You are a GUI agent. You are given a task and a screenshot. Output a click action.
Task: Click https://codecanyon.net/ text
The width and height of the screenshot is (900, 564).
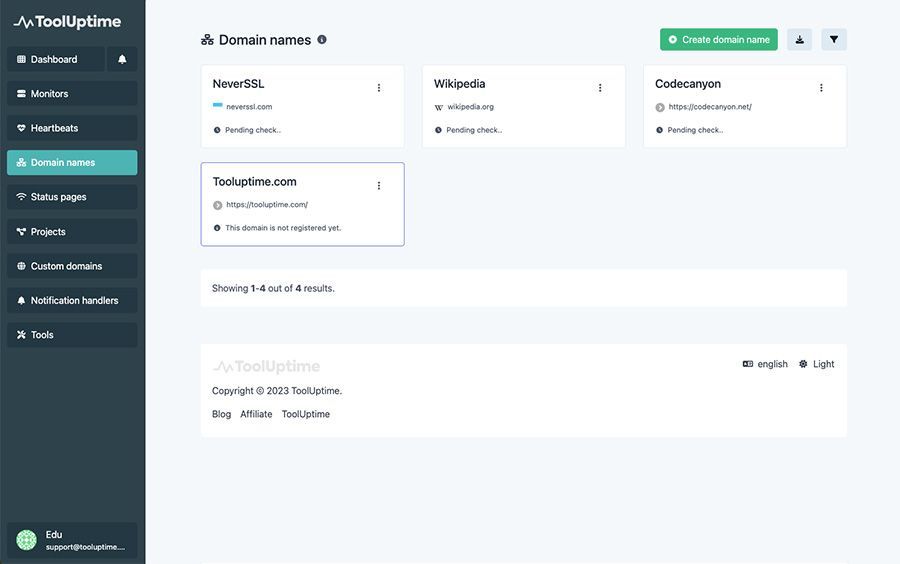pyautogui.click(x=710, y=107)
